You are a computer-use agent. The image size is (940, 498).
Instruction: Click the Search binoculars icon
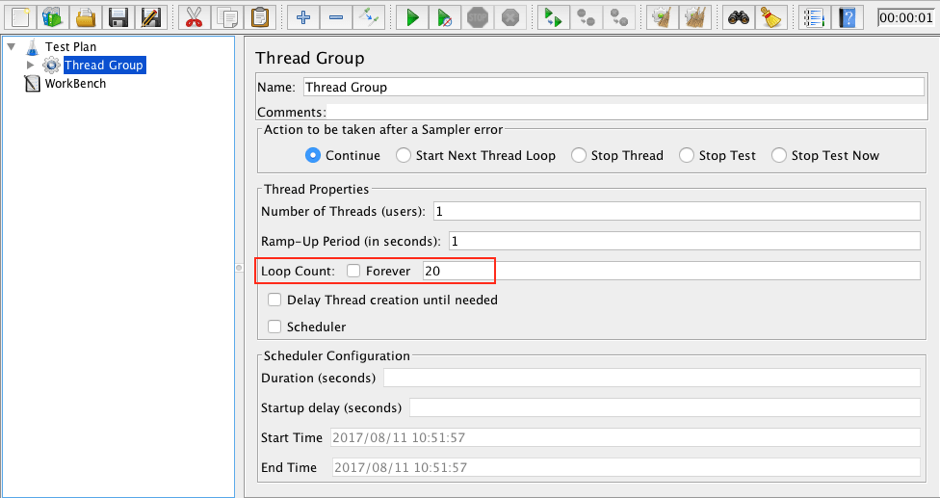point(737,17)
